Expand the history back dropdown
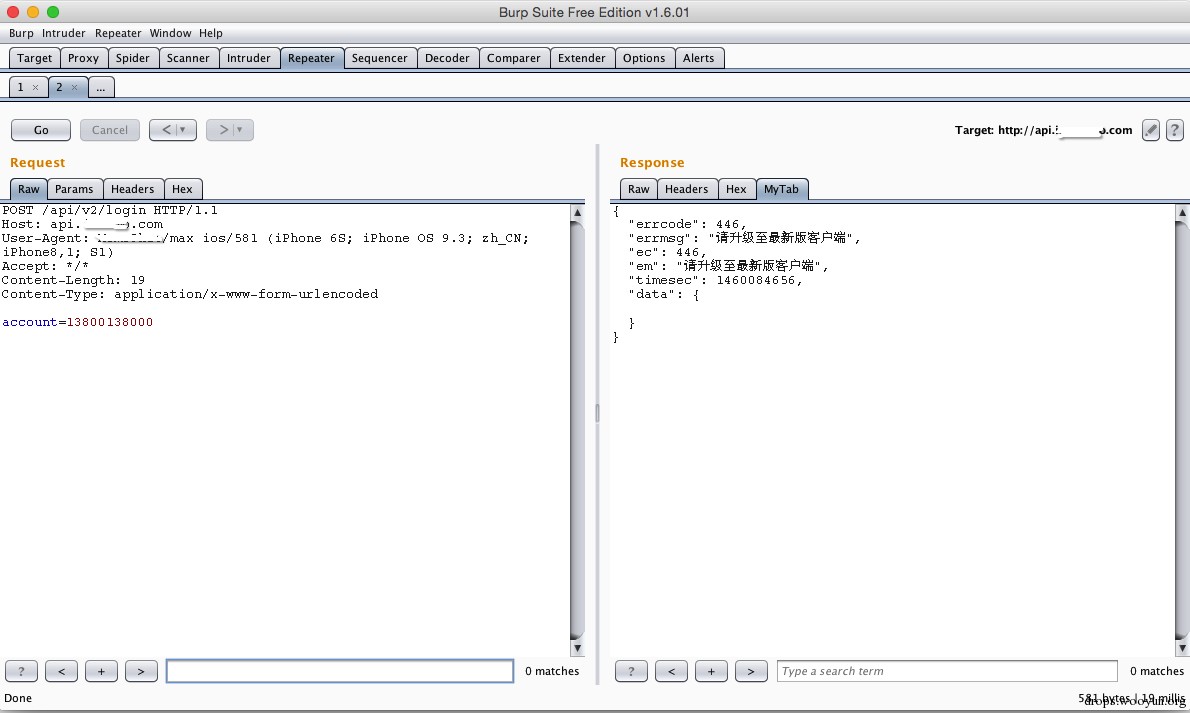Image resolution: width=1190 pixels, height=713 pixels. coord(182,130)
